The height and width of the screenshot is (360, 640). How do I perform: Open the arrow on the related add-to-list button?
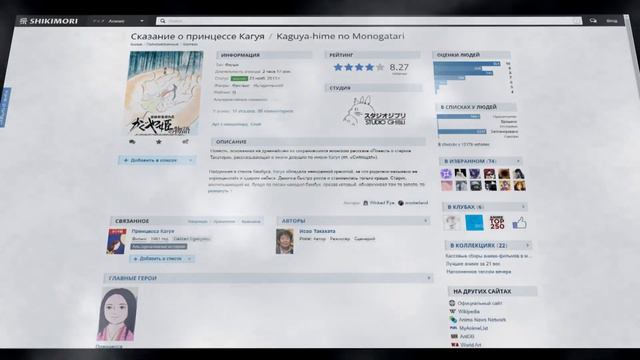coord(190,259)
